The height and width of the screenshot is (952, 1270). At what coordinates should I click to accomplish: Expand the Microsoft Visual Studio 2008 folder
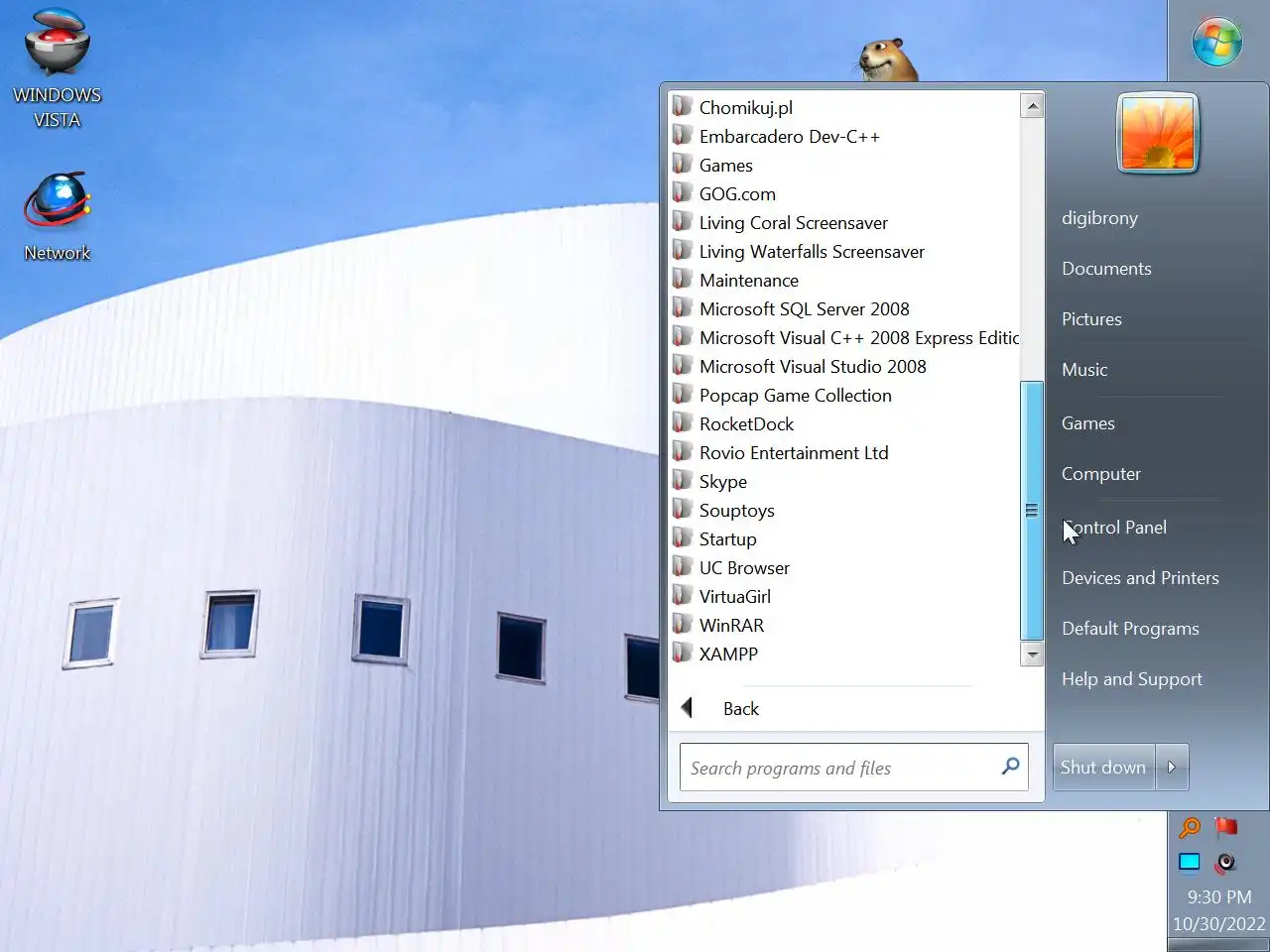tap(844, 366)
